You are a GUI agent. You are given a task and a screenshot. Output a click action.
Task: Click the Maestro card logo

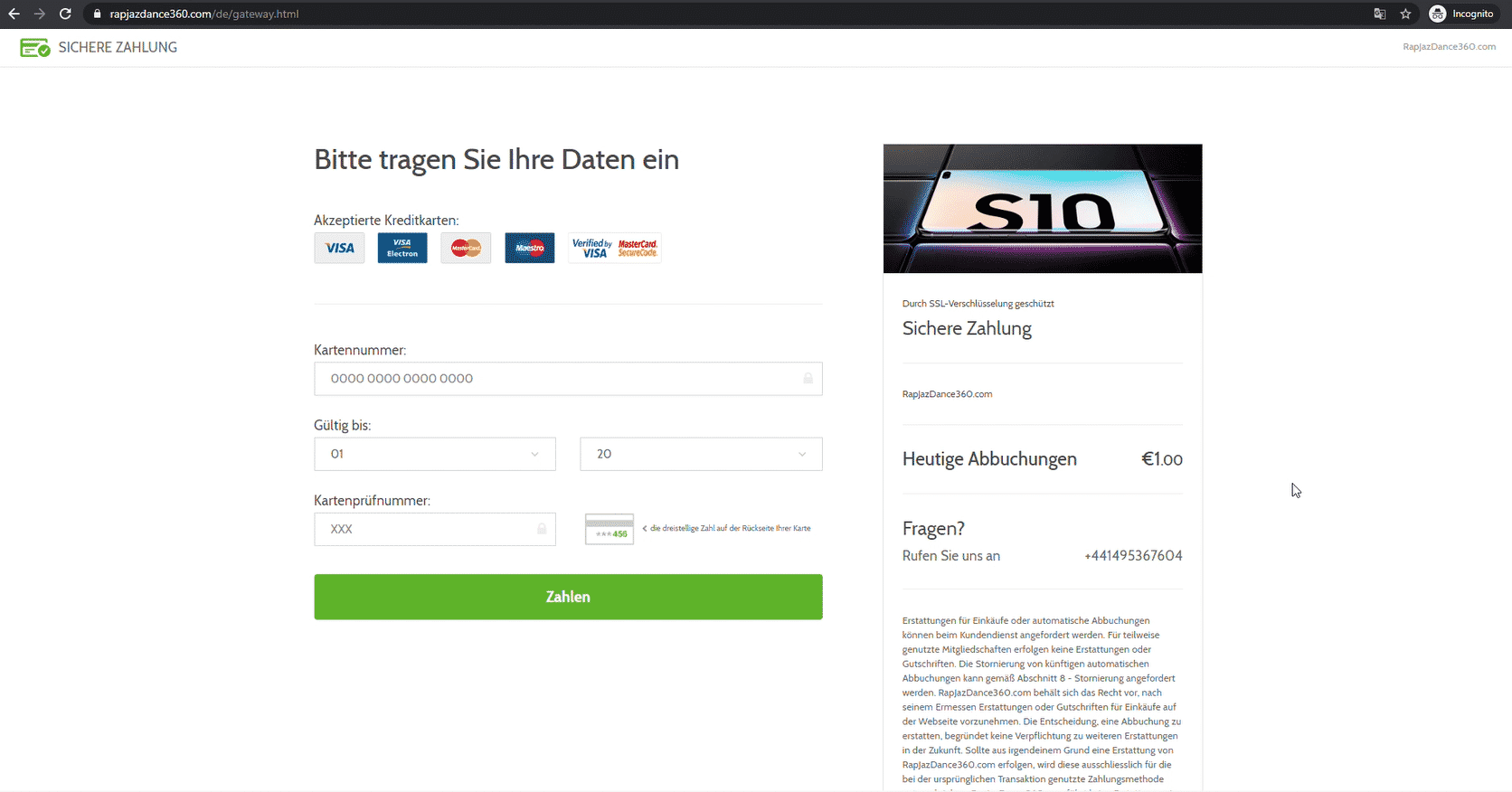(x=530, y=248)
